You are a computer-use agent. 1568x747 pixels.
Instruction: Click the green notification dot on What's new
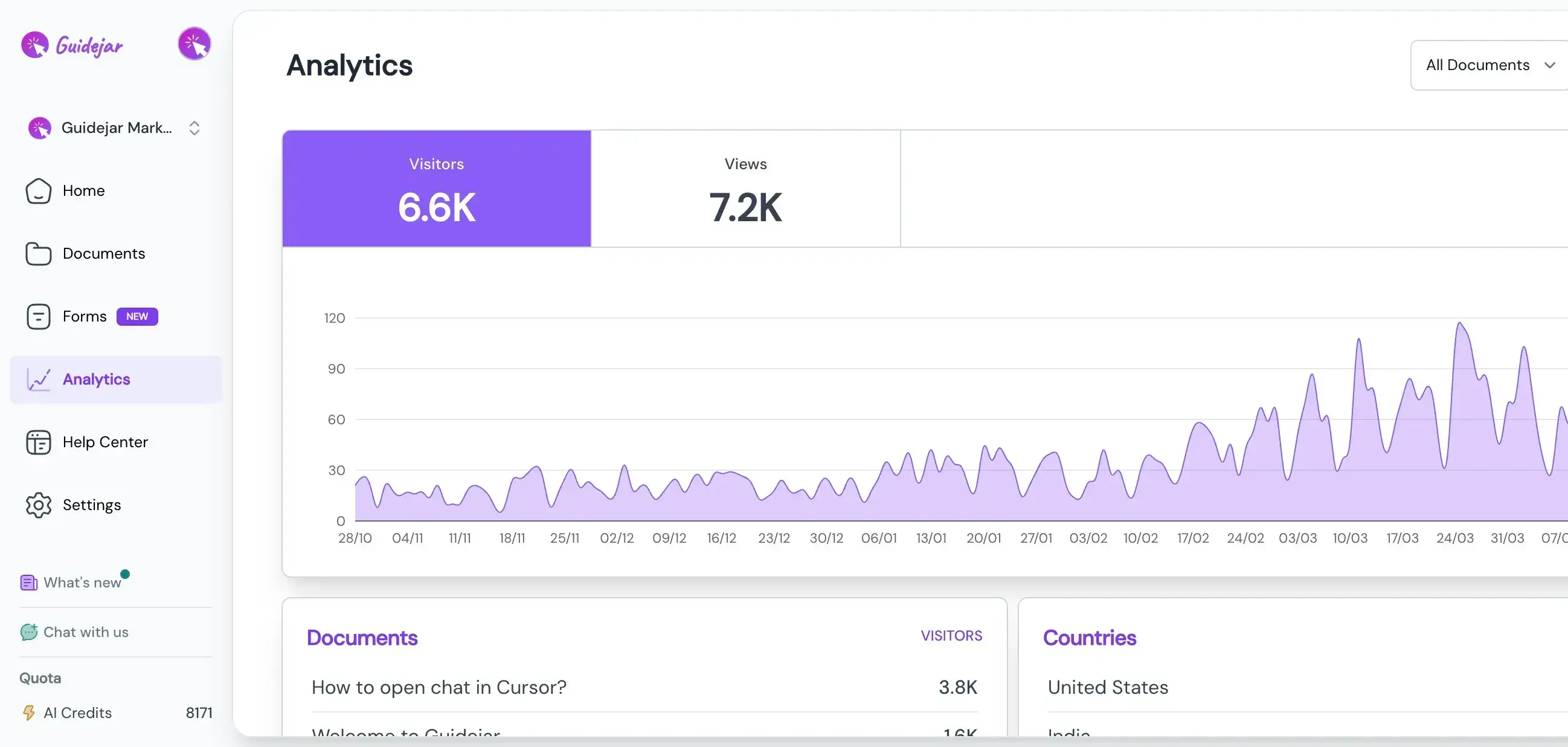click(x=125, y=572)
